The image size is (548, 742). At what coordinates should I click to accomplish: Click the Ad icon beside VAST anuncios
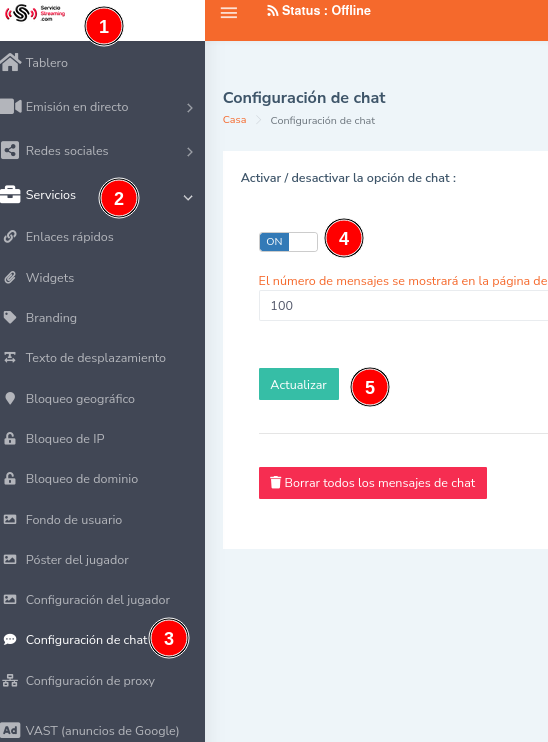[x=10, y=730]
